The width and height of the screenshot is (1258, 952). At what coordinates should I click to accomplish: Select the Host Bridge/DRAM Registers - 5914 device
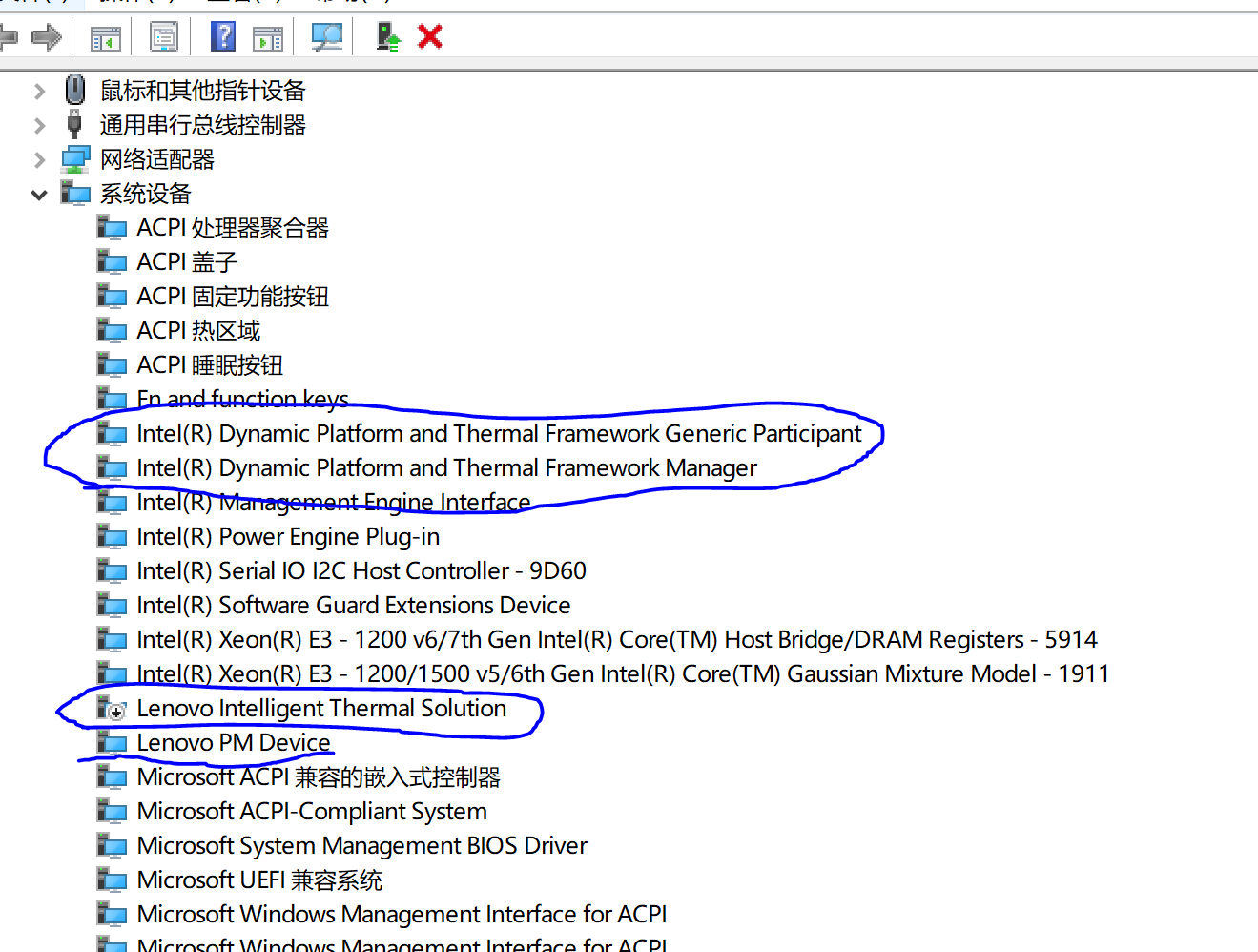click(617, 639)
